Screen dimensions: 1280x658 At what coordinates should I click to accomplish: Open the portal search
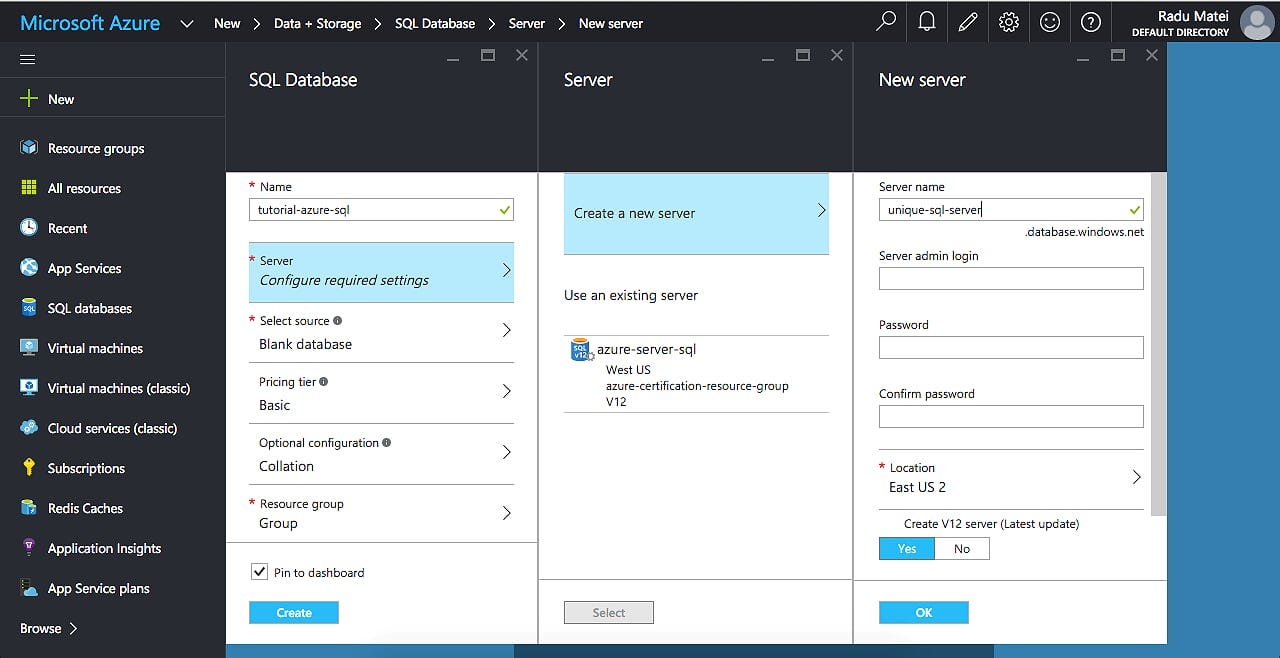click(x=885, y=21)
